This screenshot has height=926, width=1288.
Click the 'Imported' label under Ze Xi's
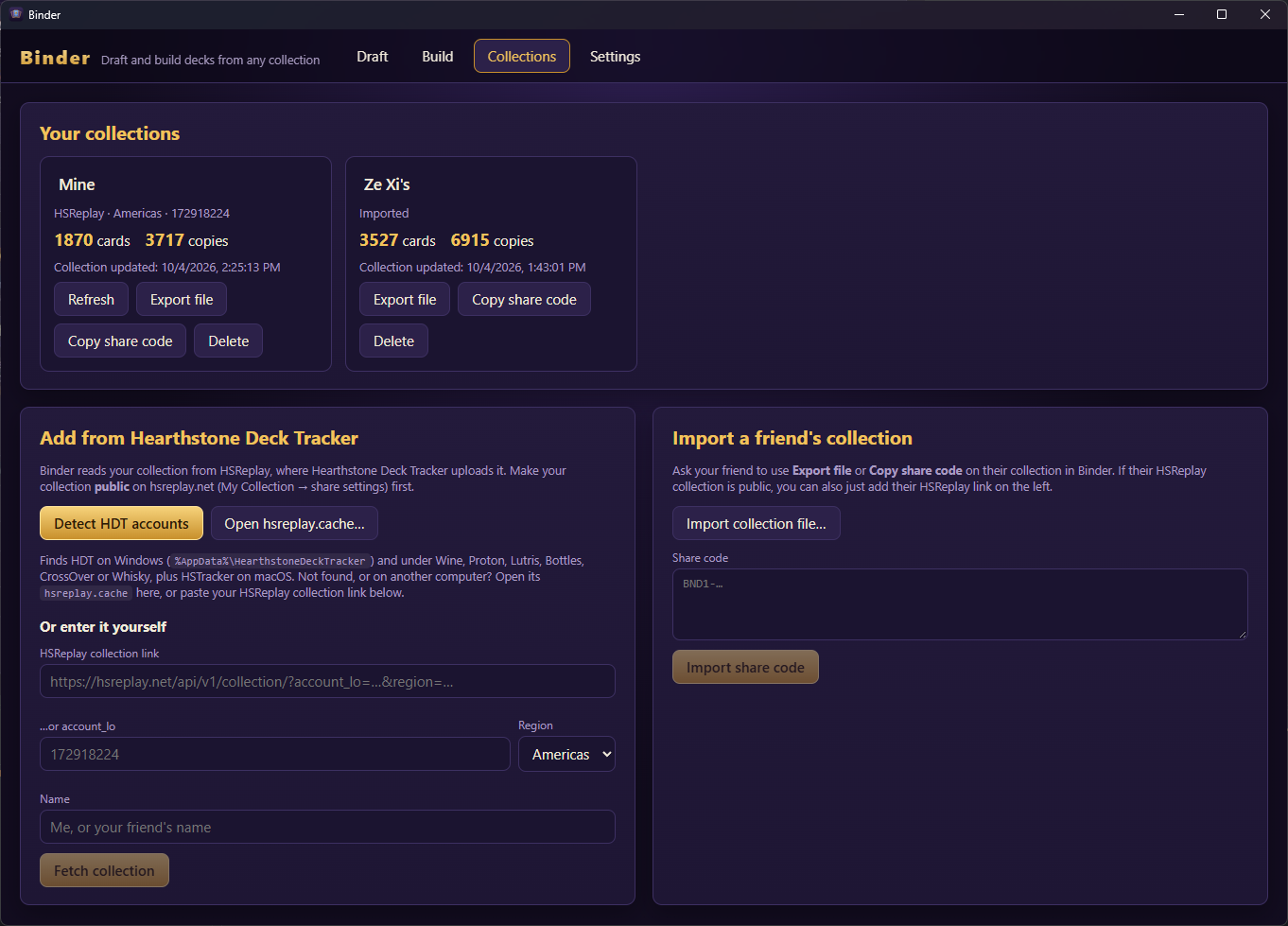(384, 214)
